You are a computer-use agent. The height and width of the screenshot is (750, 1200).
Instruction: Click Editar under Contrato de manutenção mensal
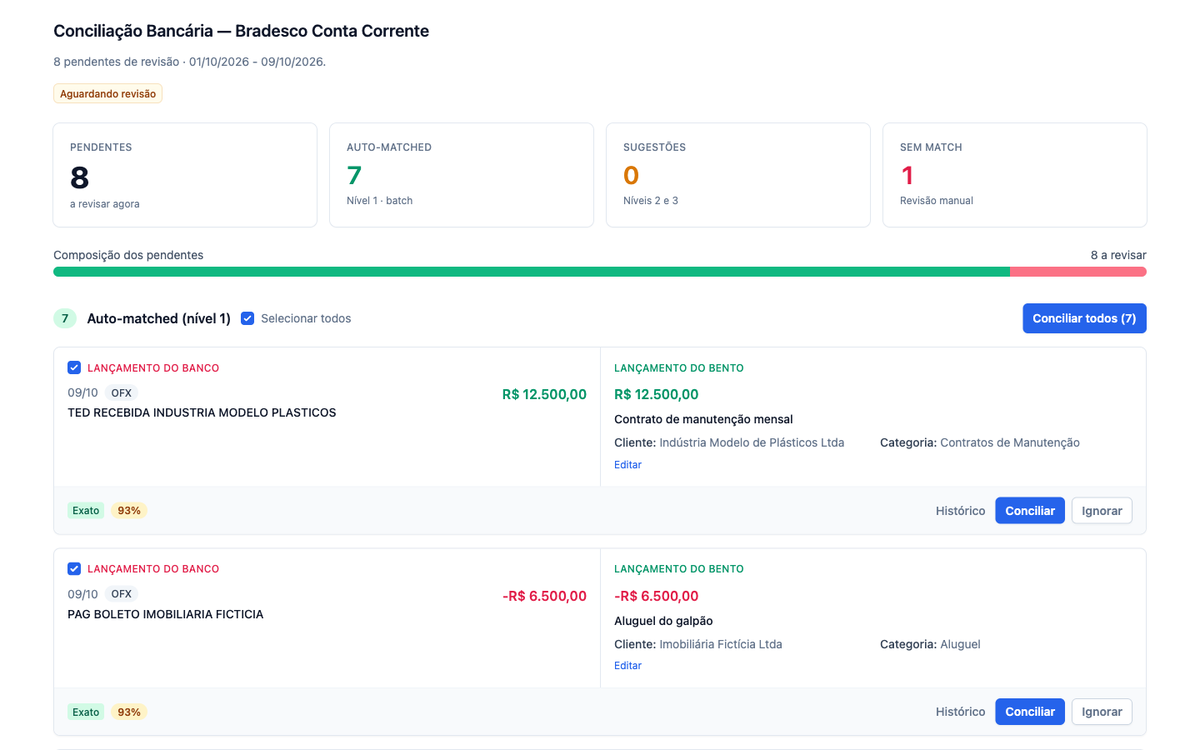[628, 465]
